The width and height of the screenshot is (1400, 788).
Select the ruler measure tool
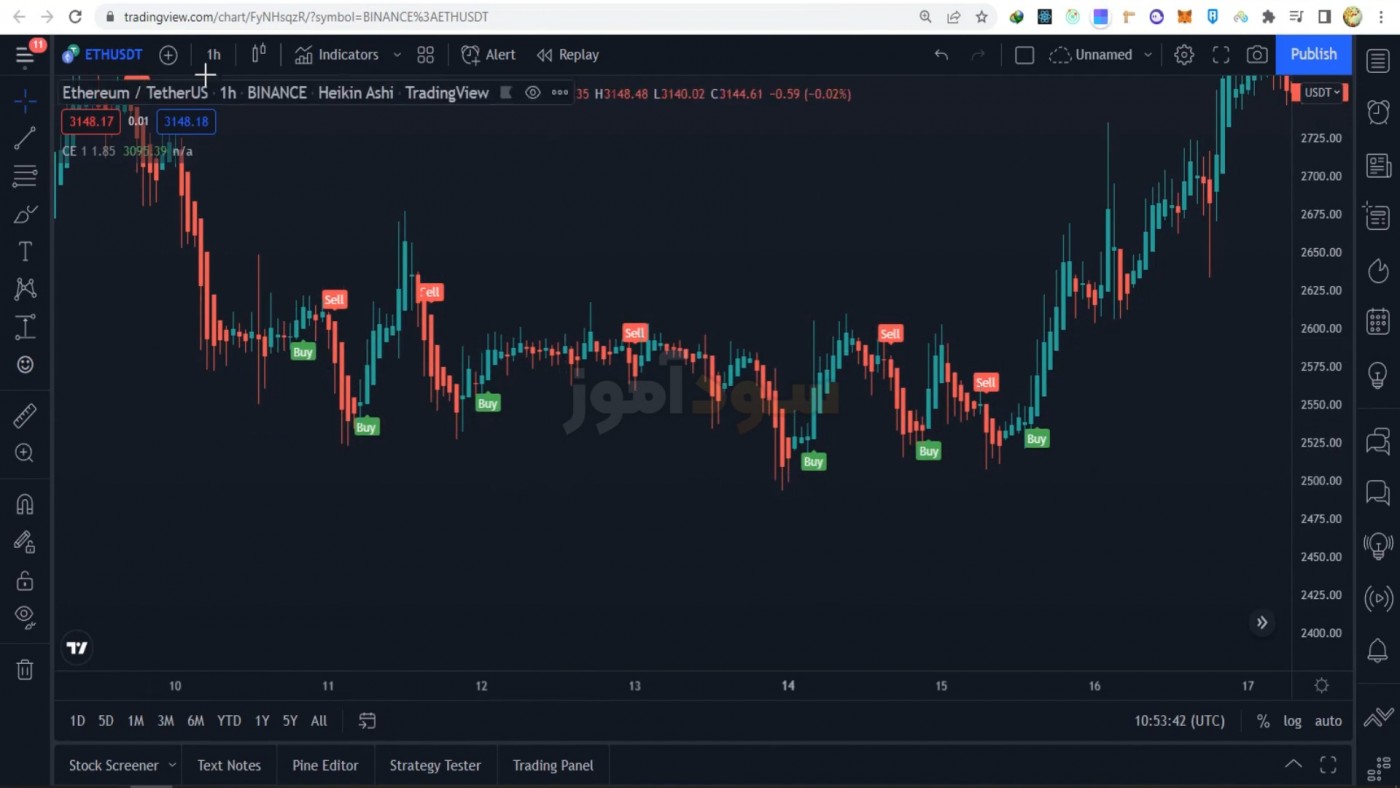(x=25, y=415)
